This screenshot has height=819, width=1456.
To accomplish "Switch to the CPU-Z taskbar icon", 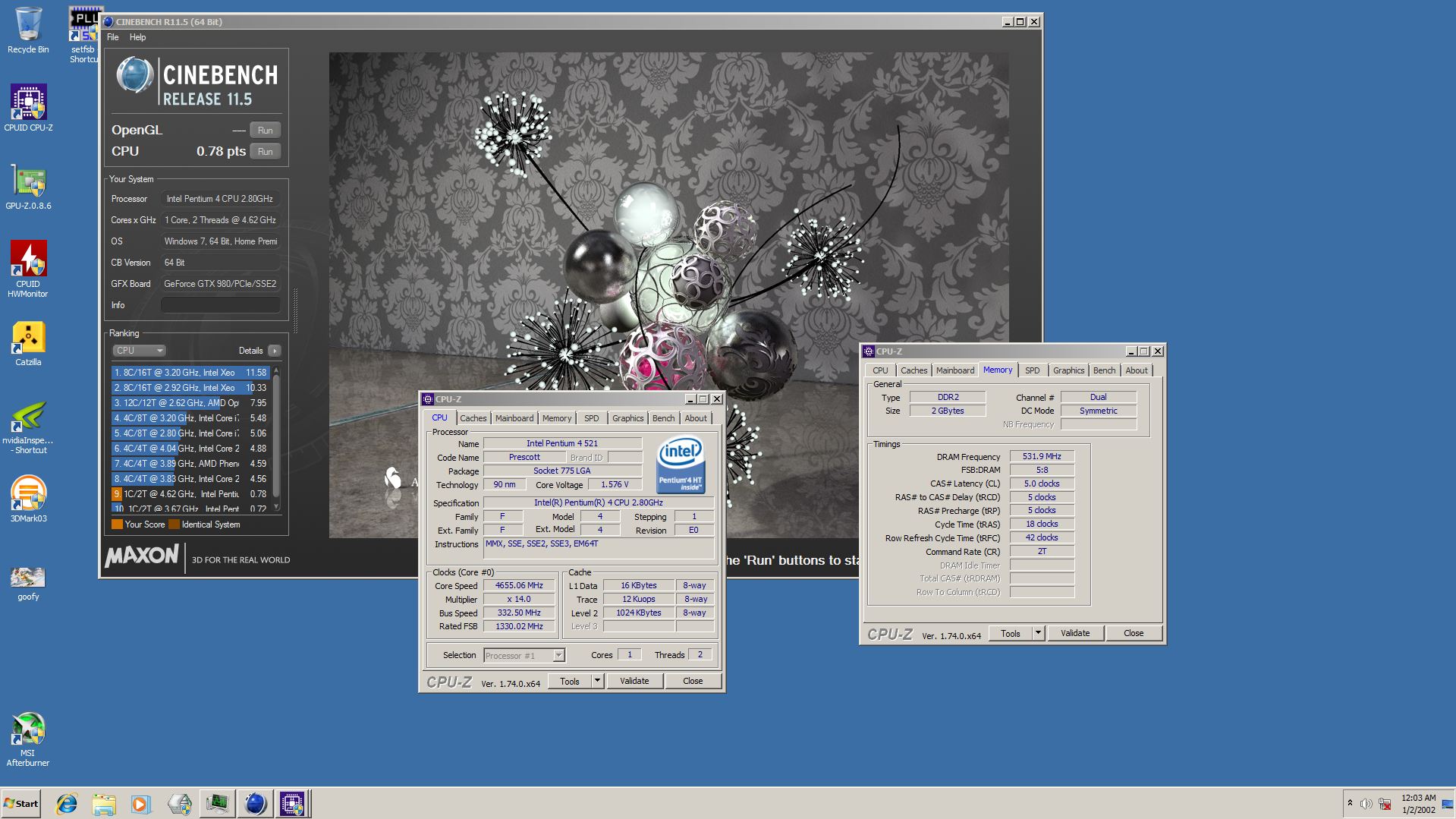I will [x=292, y=804].
